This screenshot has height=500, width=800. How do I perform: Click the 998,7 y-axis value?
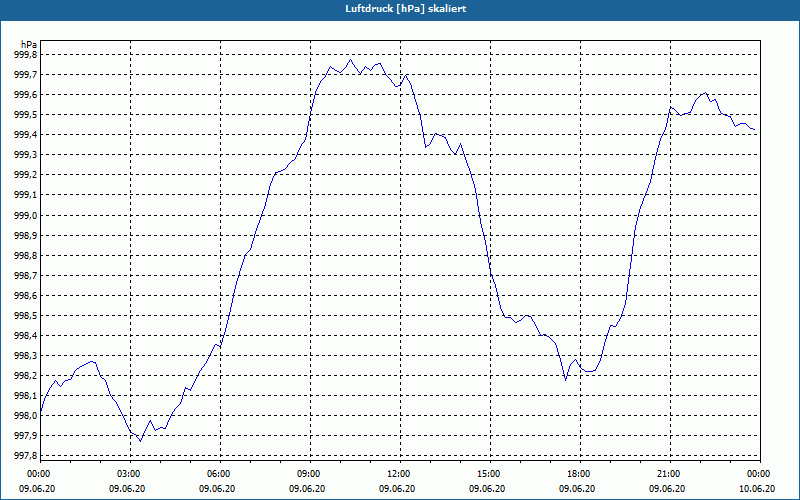(25, 276)
